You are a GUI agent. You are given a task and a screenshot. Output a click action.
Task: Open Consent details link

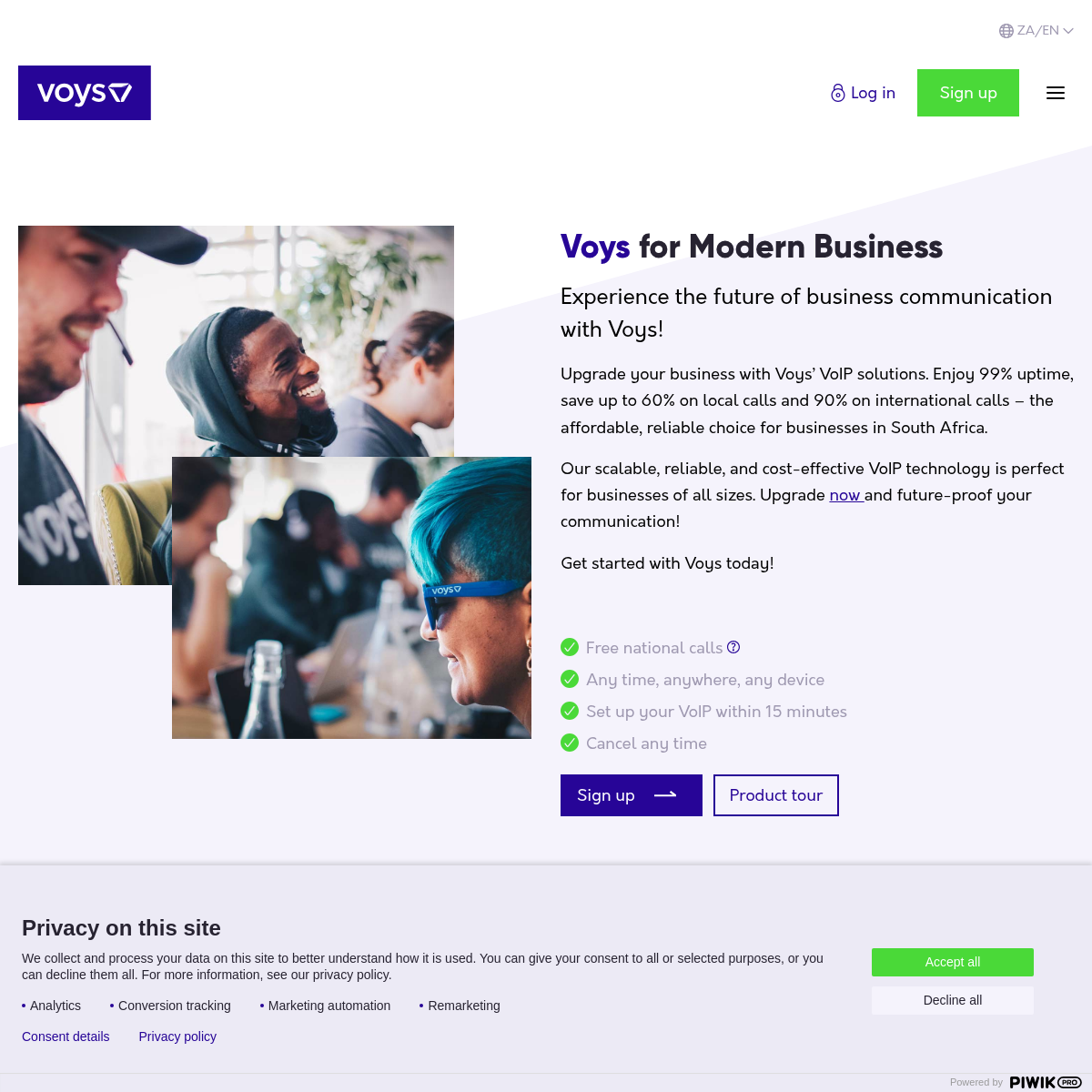pos(66,1036)
